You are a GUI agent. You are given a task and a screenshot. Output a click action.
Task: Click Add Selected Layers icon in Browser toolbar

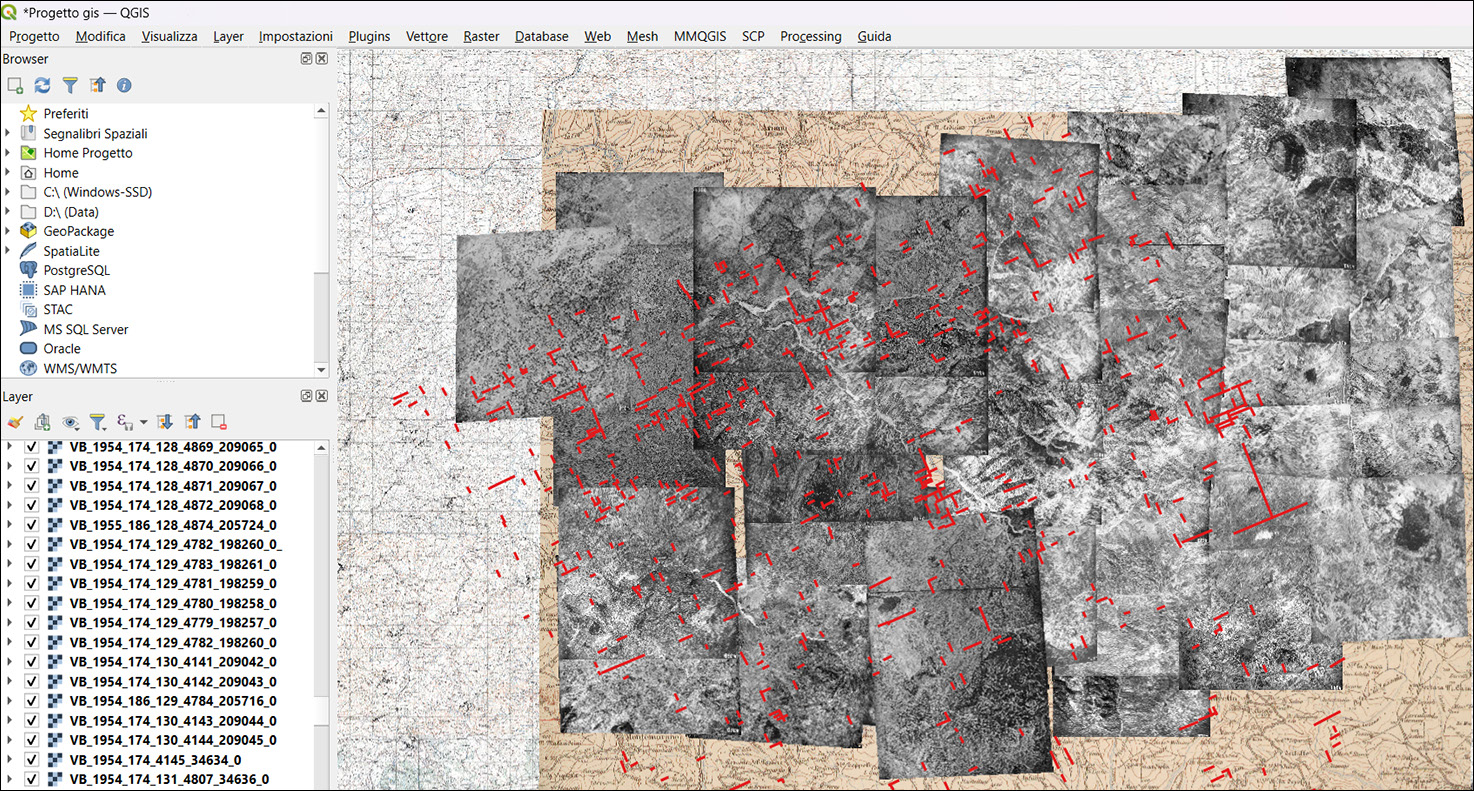point(15,86)
